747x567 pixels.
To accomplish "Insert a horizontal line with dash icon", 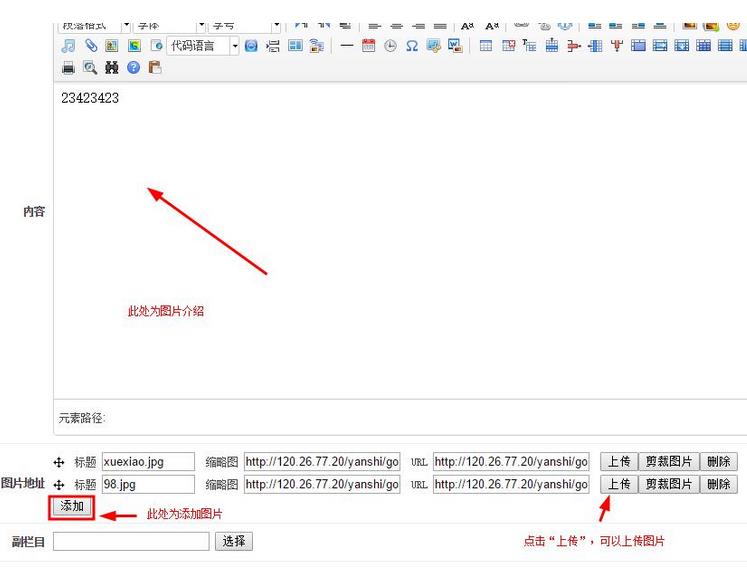I will [346, 46].
